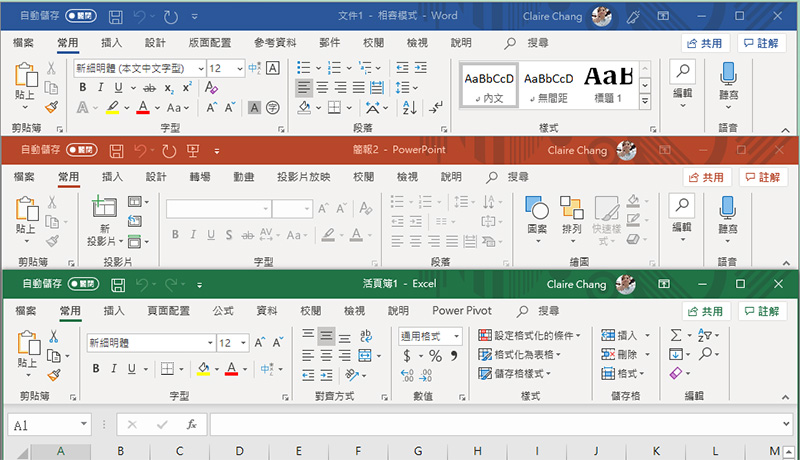
Task: Toggle middle align in Excel alignment group
Action: click(x=327, y=336)
